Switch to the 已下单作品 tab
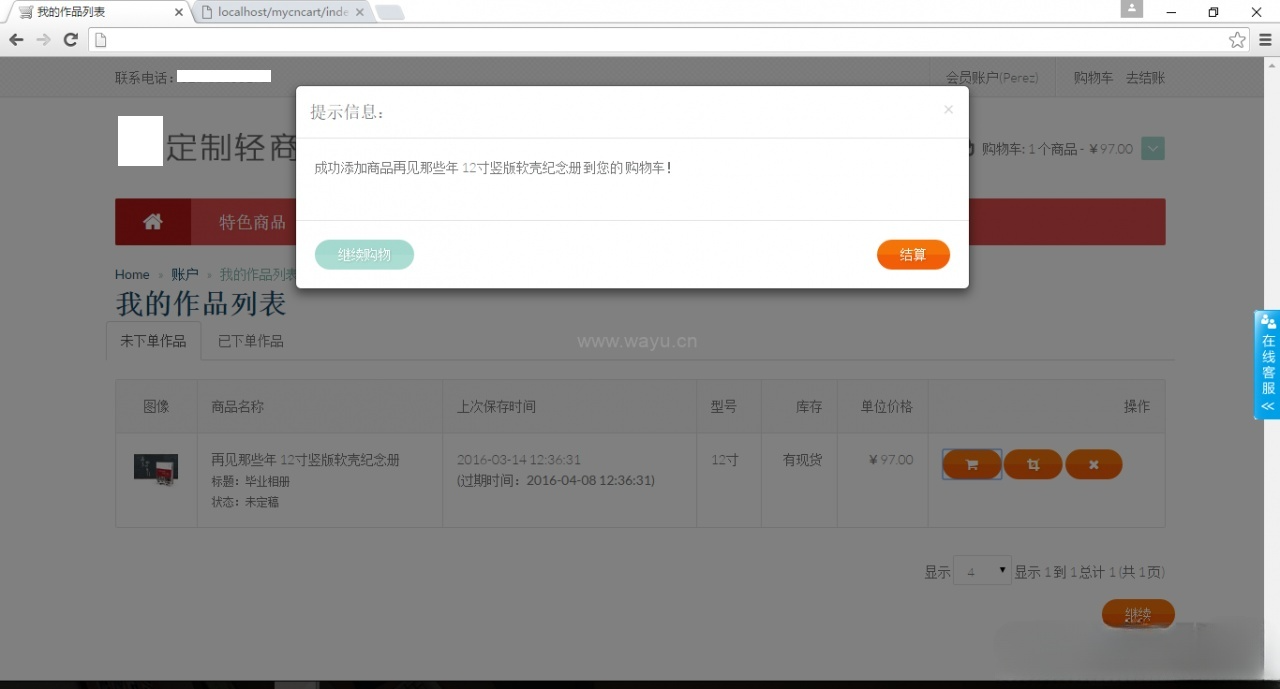This screenshot has width=1280, height=689. (249, 340)
